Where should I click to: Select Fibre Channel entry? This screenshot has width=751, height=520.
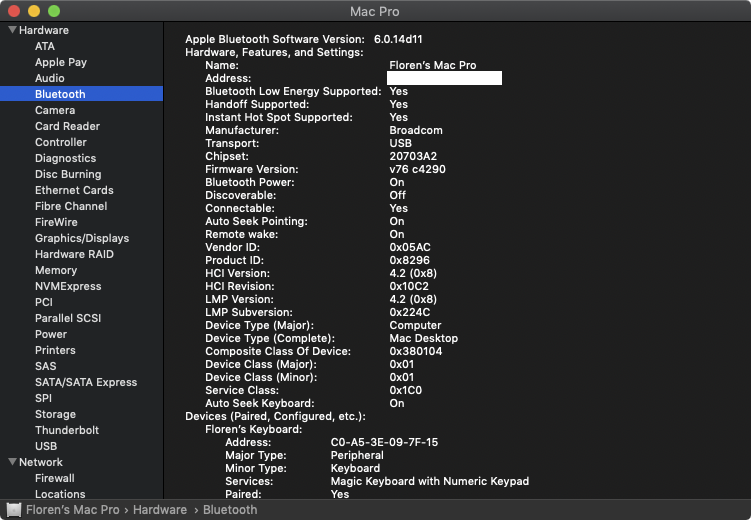pyautogui.click(x=71, y=206)
